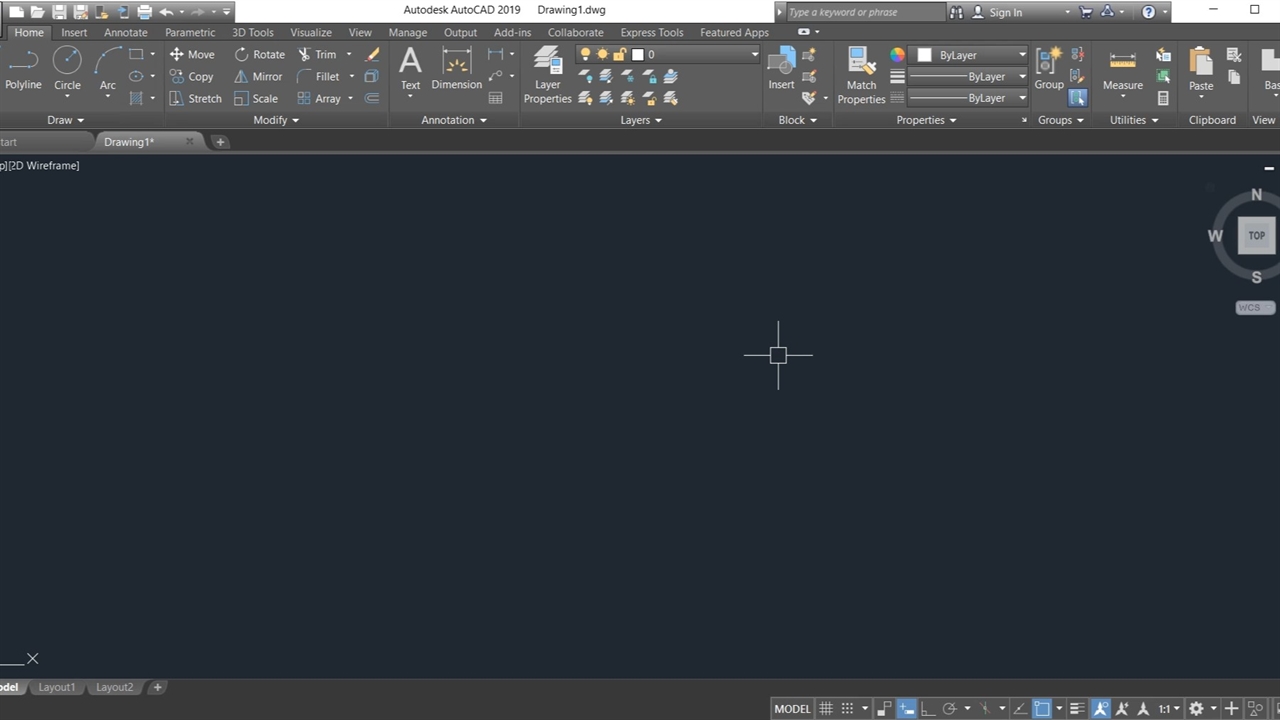Toggle dynamic input in status bar
This screenshot has height=720, width=1280.
906,709
